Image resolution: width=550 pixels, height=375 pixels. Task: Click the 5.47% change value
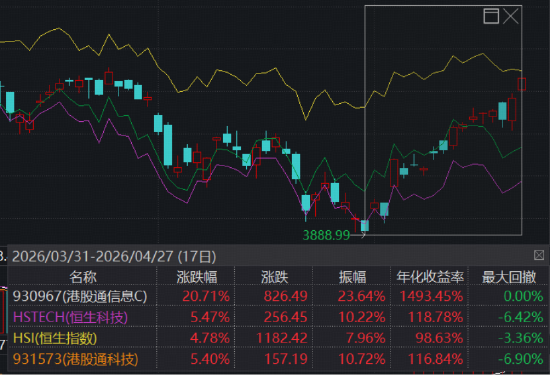tap(210, 317)
